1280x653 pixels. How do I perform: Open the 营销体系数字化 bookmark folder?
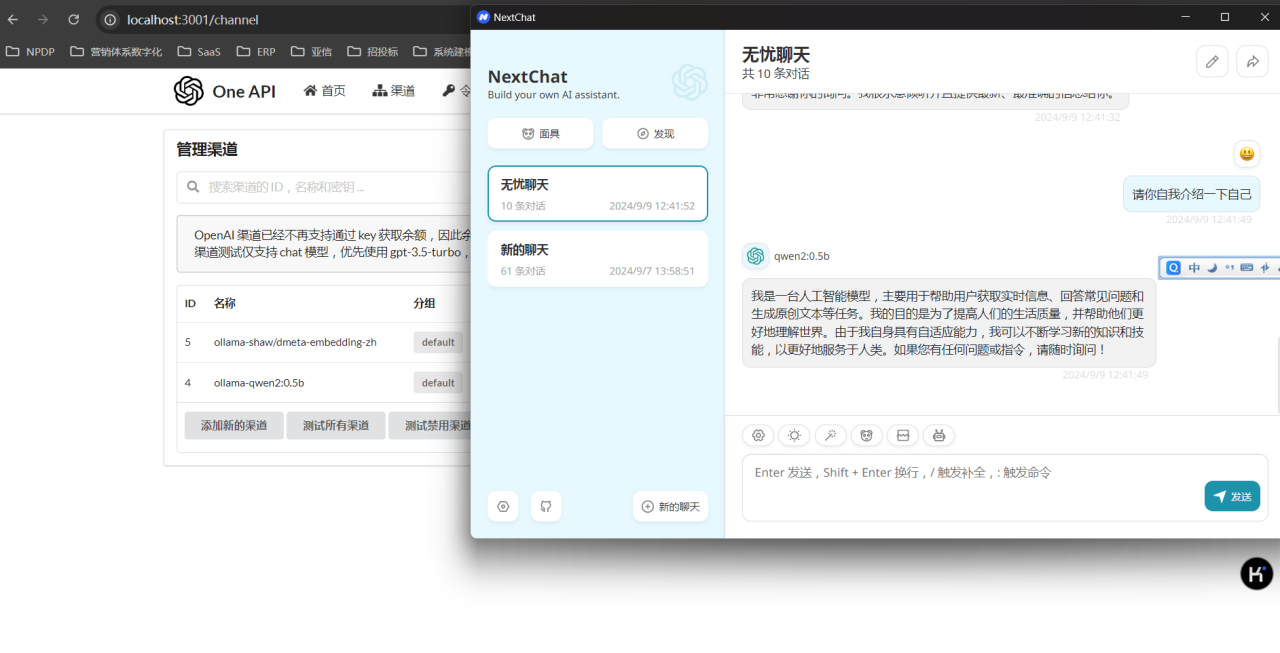pos(116,52)
